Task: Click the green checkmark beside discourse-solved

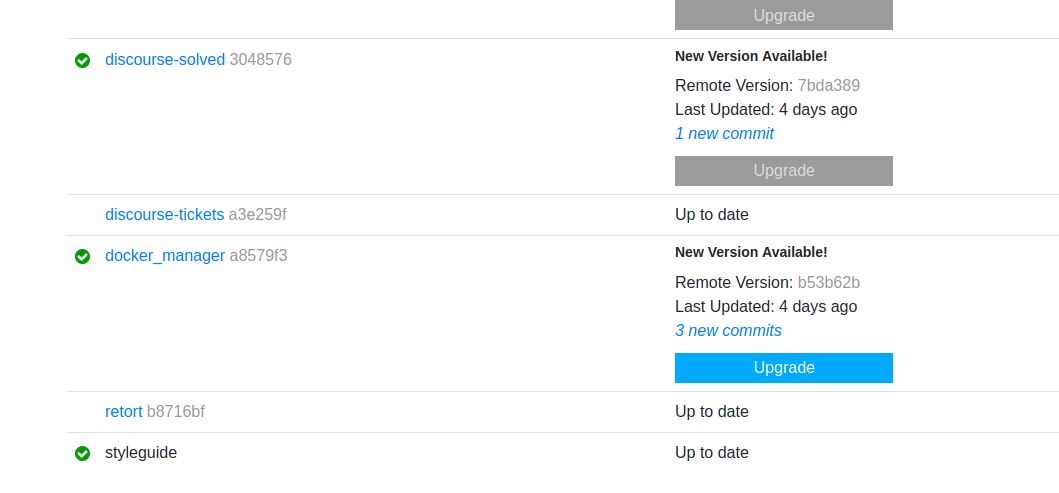Action: tap(83, 60)
